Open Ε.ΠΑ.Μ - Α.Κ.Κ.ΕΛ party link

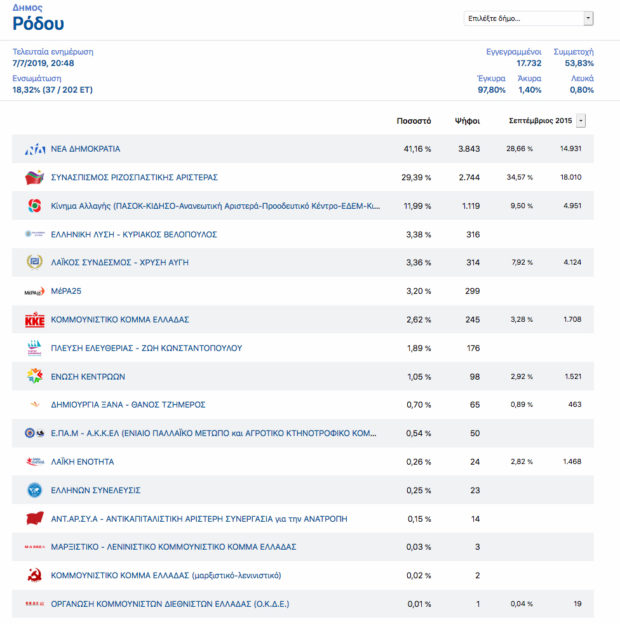(213, 433)
